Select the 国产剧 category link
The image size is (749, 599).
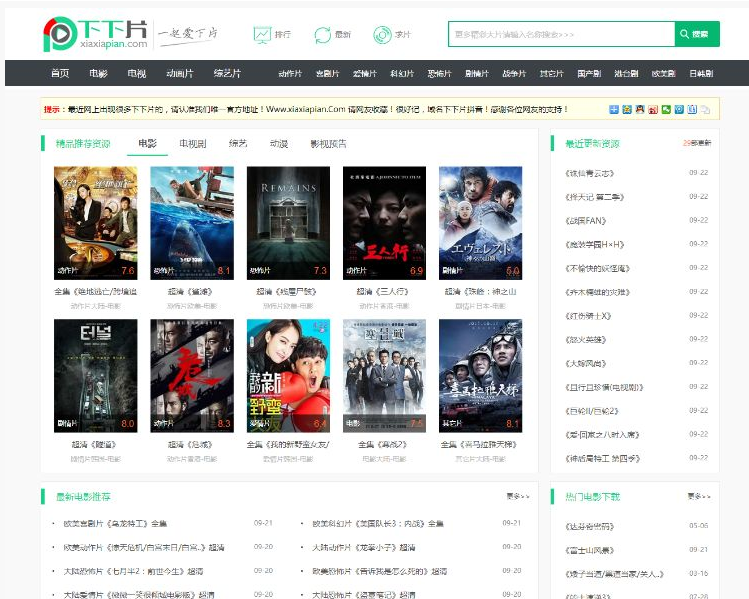click(x=589, y=74)
